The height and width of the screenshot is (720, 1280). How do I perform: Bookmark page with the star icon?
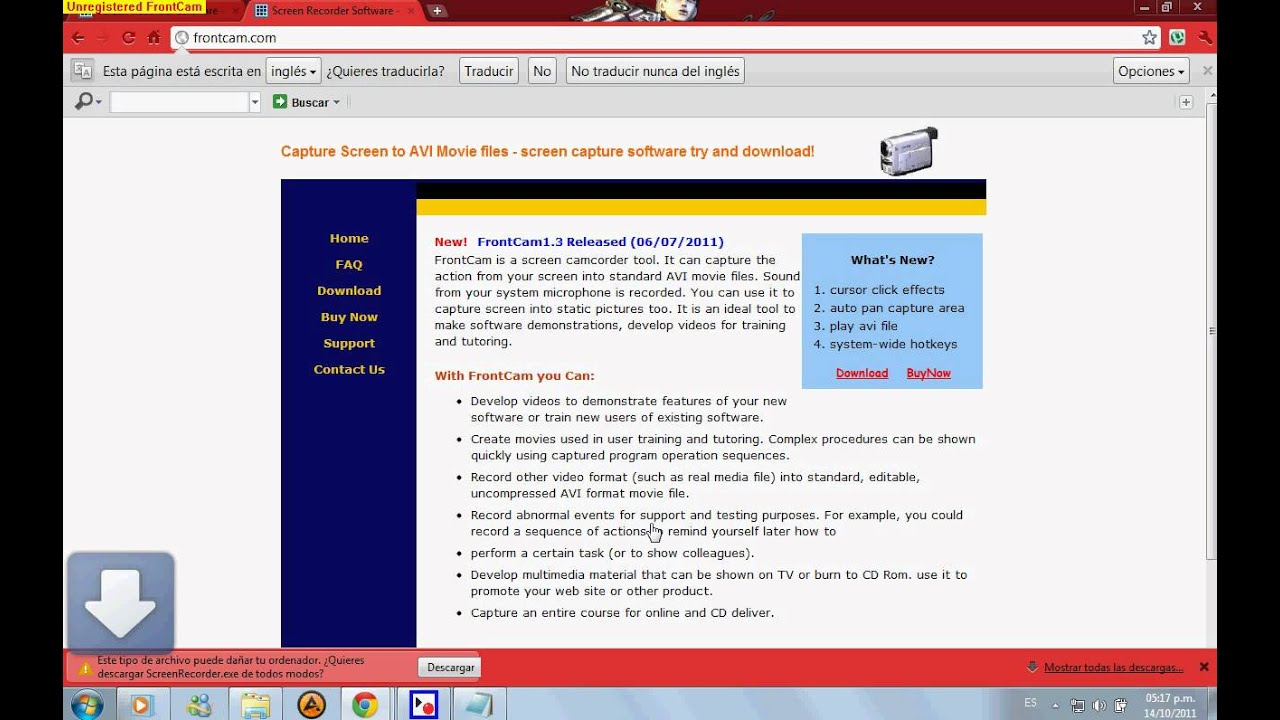point(1150,38)
